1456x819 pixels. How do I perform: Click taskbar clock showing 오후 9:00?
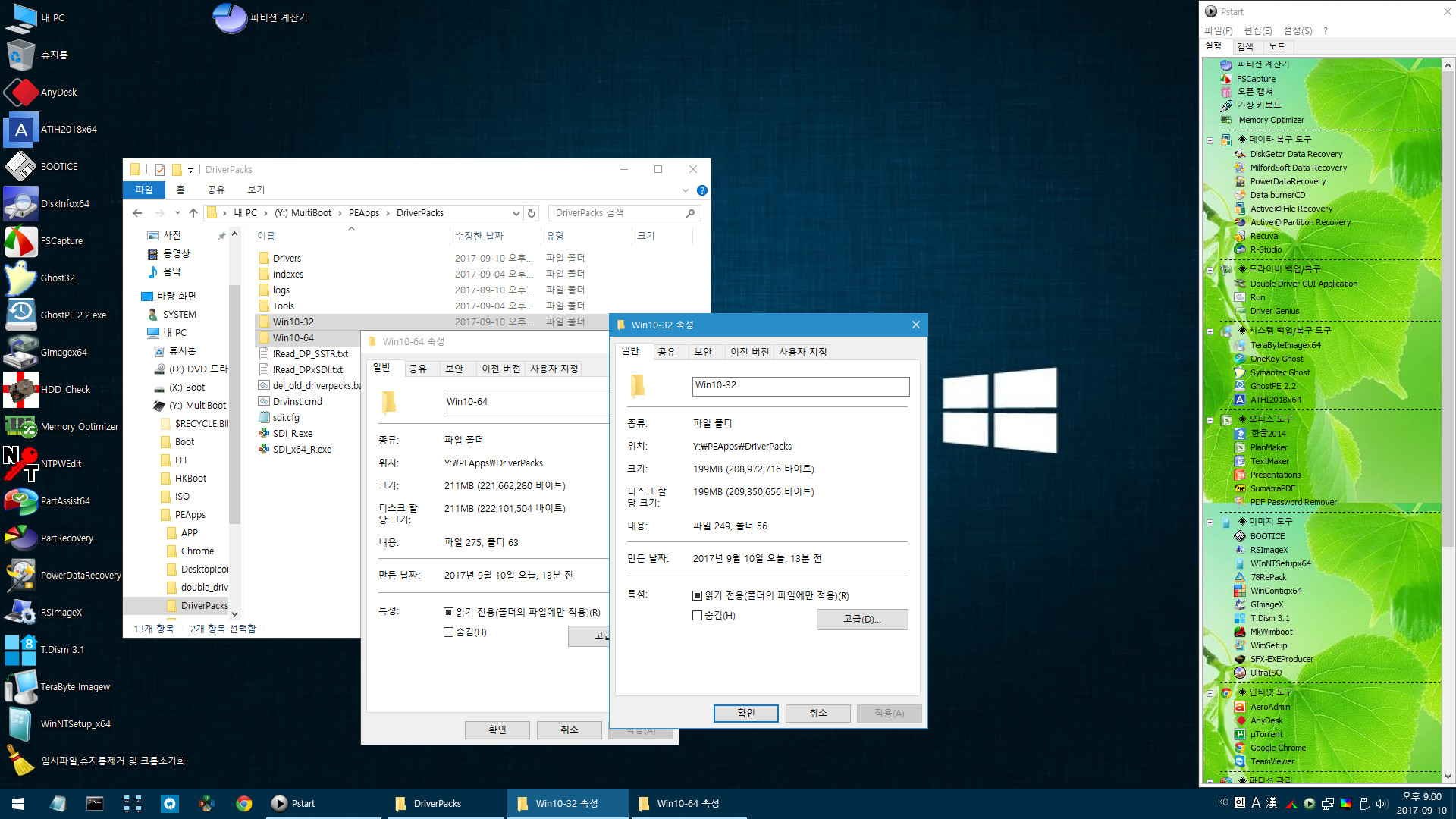click(1421, 803)
